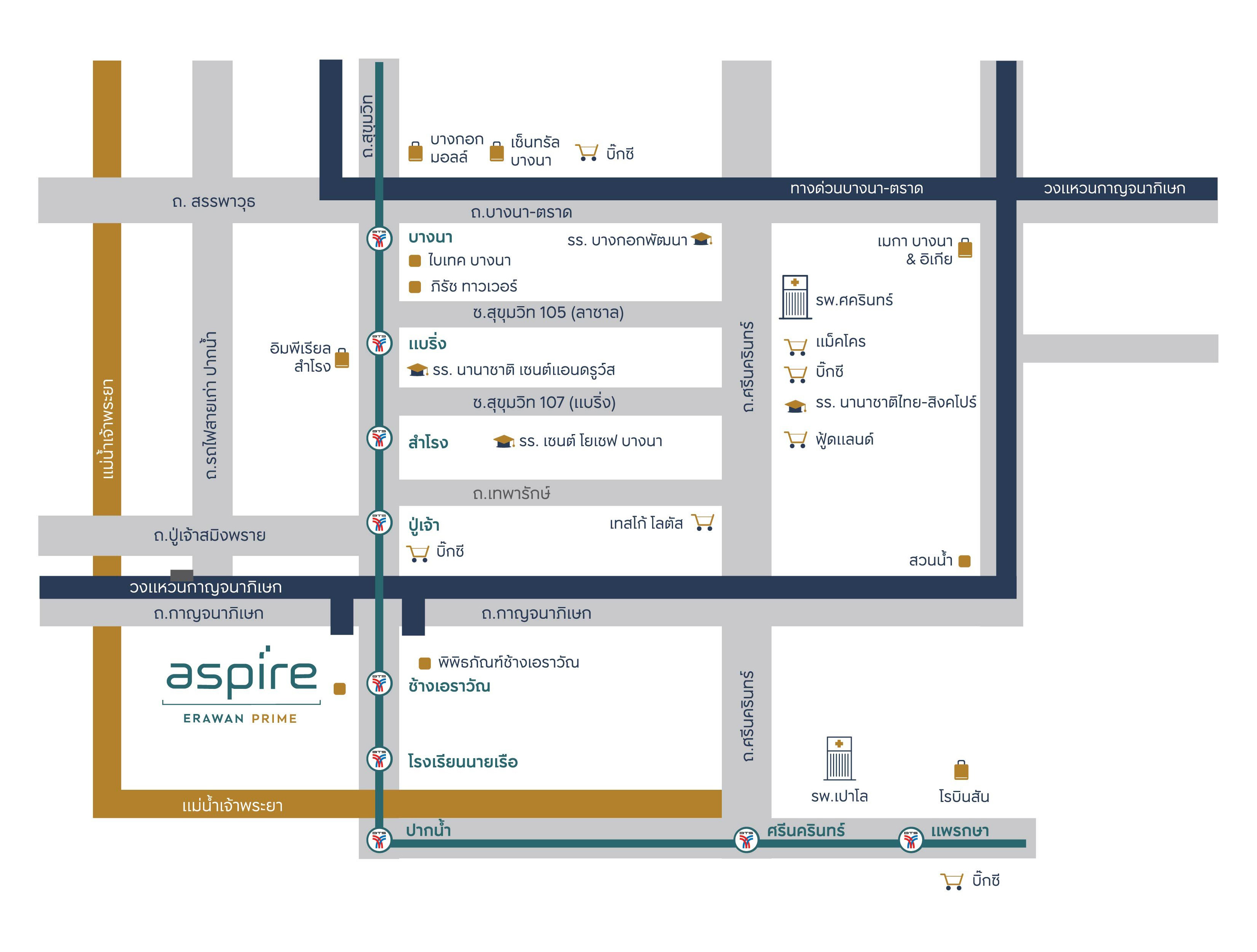Viewport: 1257px width, 952px height.
Task: Click the ช้างเอราวัณ station name
Action: (449, 687)
